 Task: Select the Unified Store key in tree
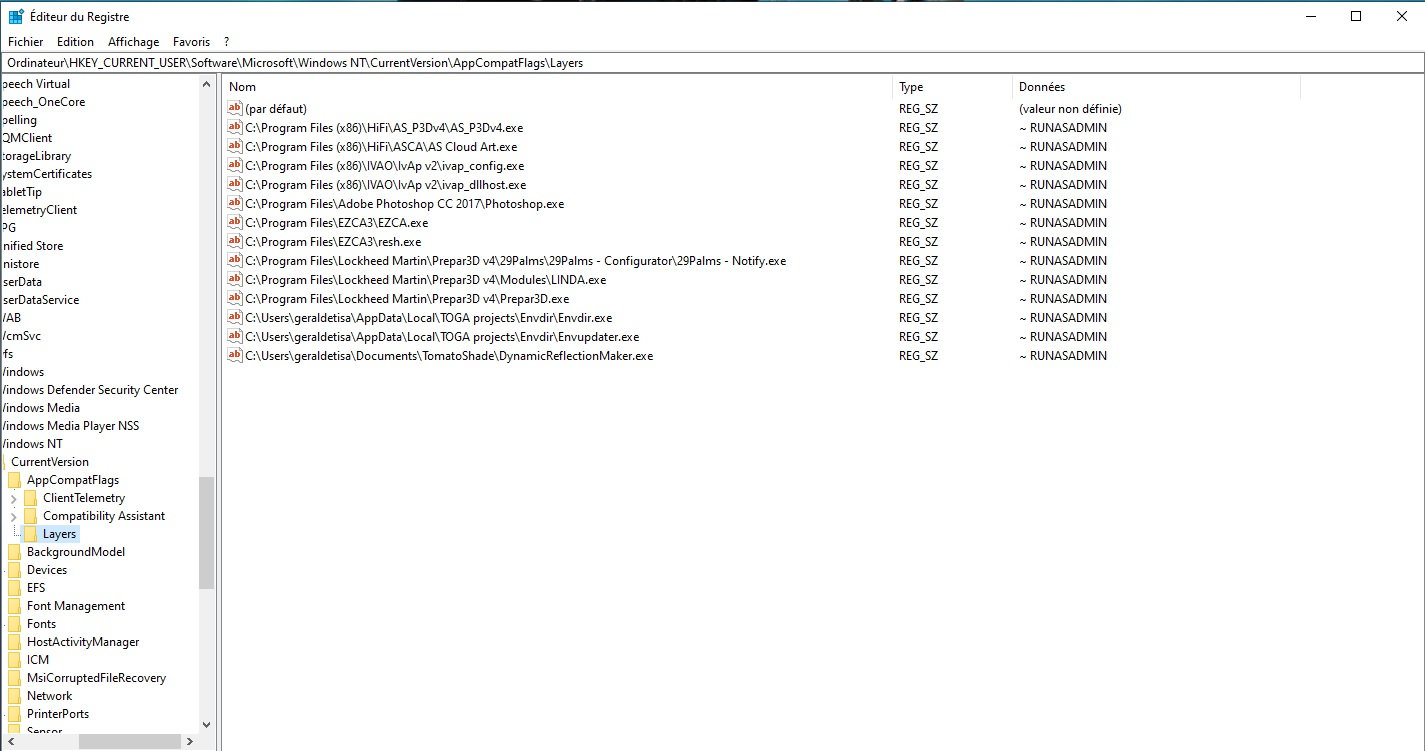click(x=32, y=246)
